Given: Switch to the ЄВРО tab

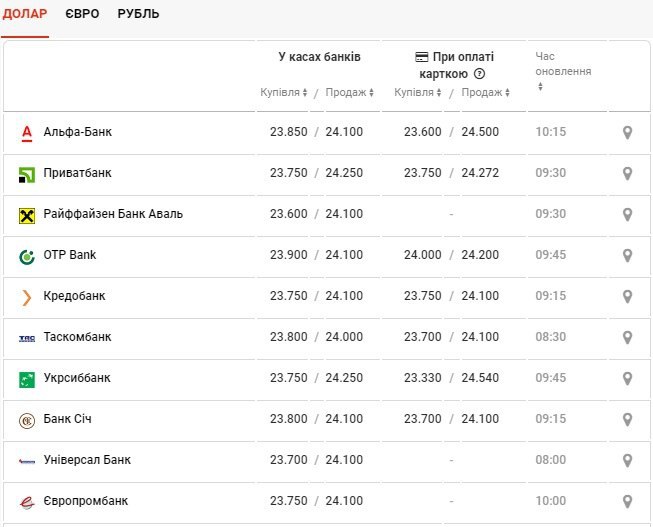Looking at the screenshot, I should pyautogui.click(x=82, y=14).
